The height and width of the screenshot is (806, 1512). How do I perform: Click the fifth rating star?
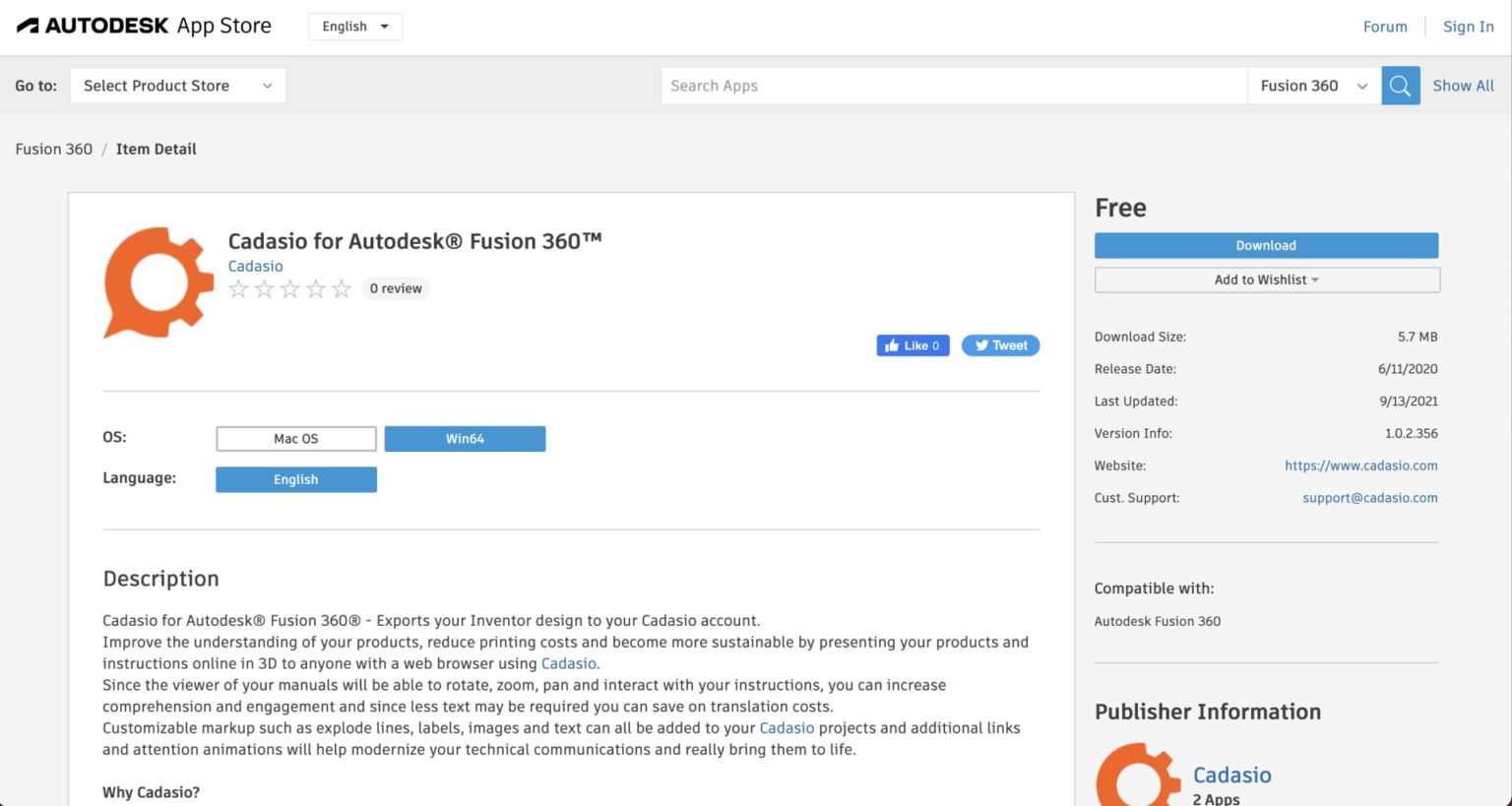pos(342,288)
